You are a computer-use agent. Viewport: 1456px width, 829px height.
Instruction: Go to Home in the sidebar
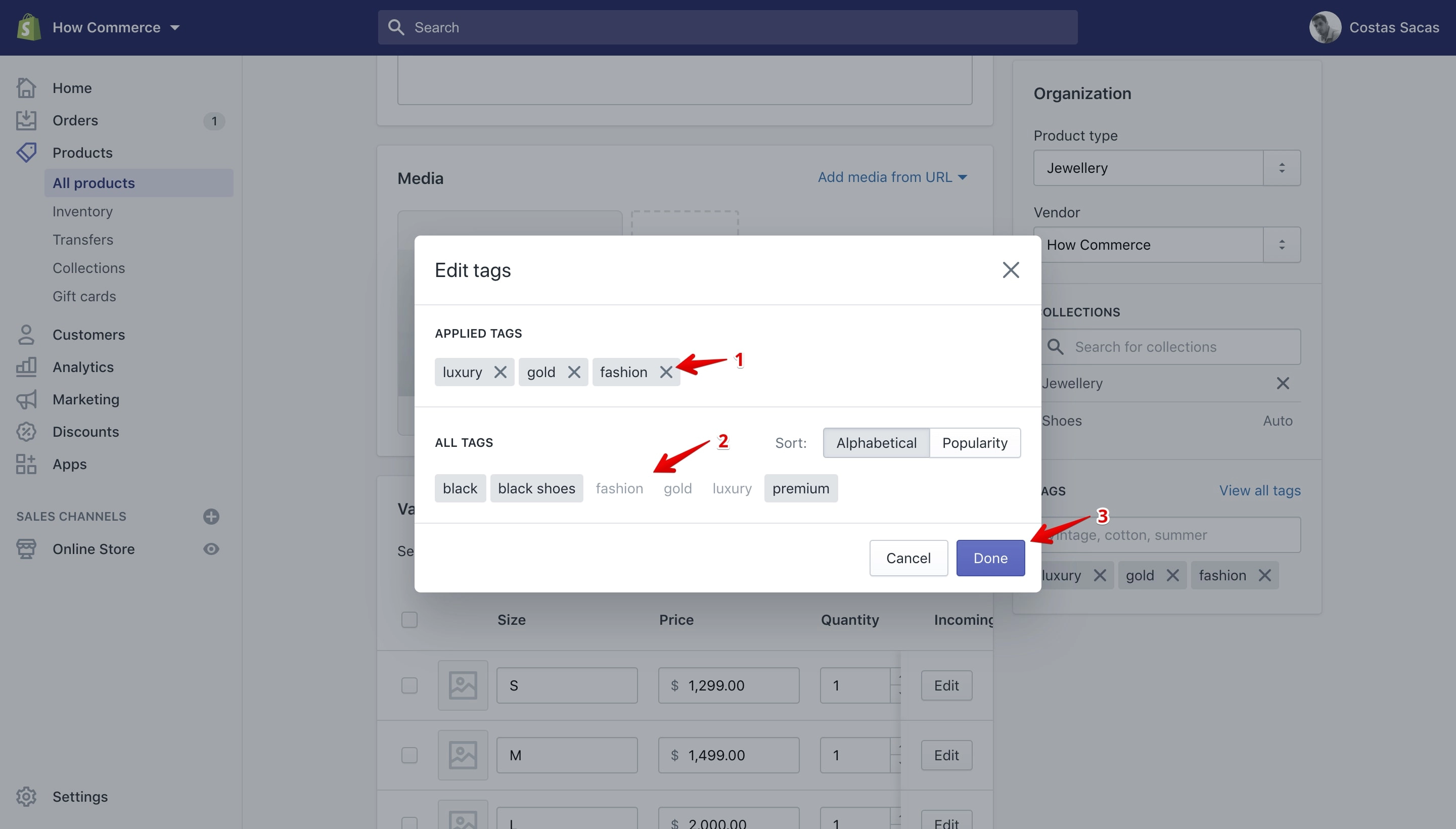72,87
